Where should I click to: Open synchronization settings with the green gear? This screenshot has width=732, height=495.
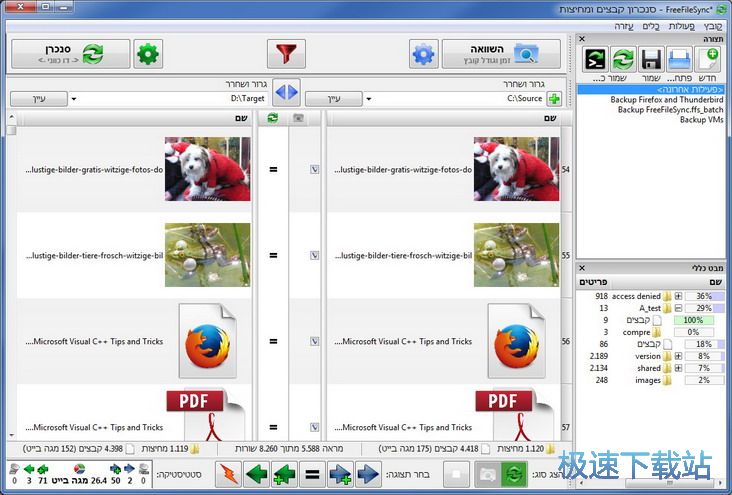tap(149, 53)
